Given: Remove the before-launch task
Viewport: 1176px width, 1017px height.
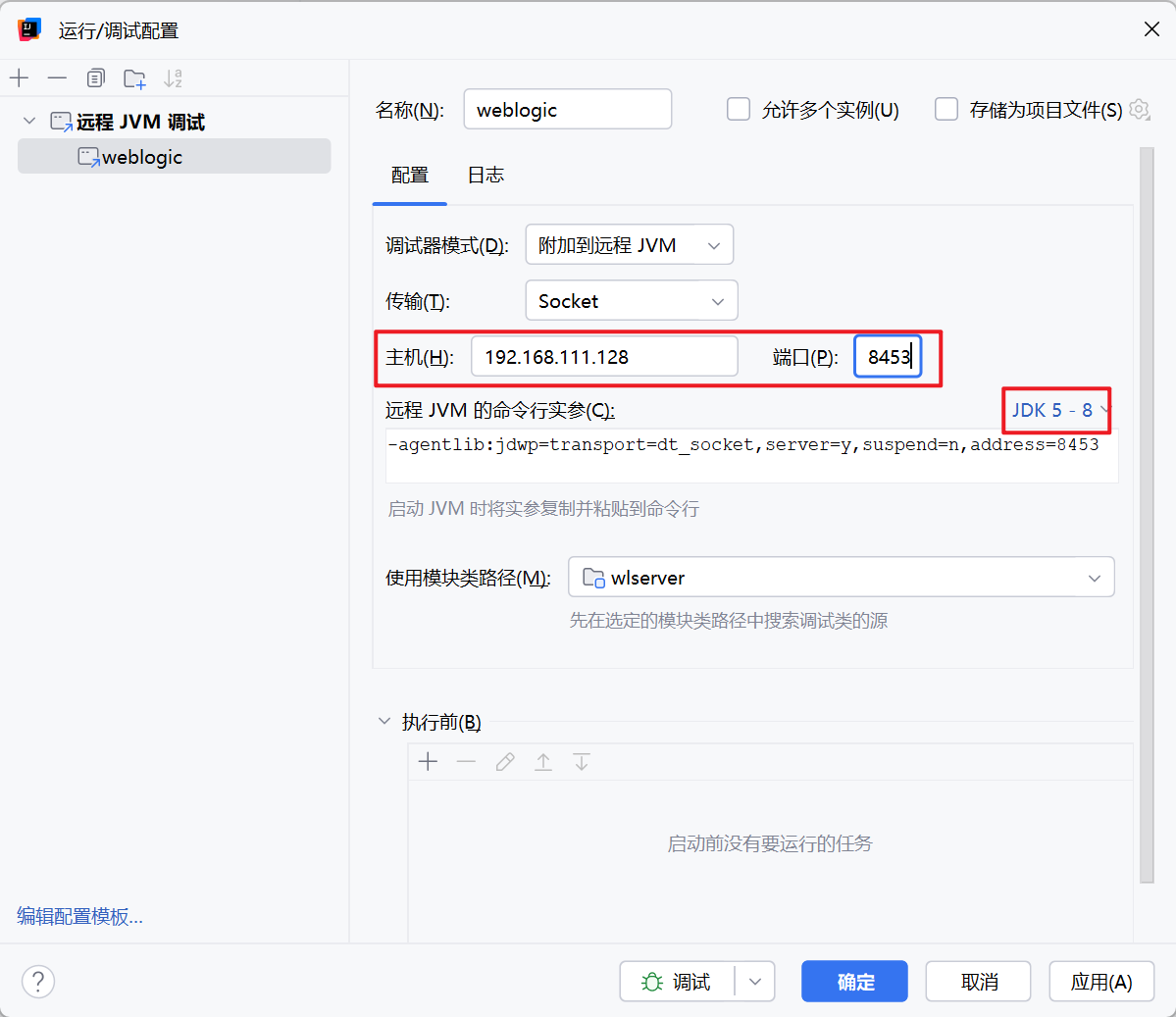Looking at the screenshot, I should (x=467, y=762).
